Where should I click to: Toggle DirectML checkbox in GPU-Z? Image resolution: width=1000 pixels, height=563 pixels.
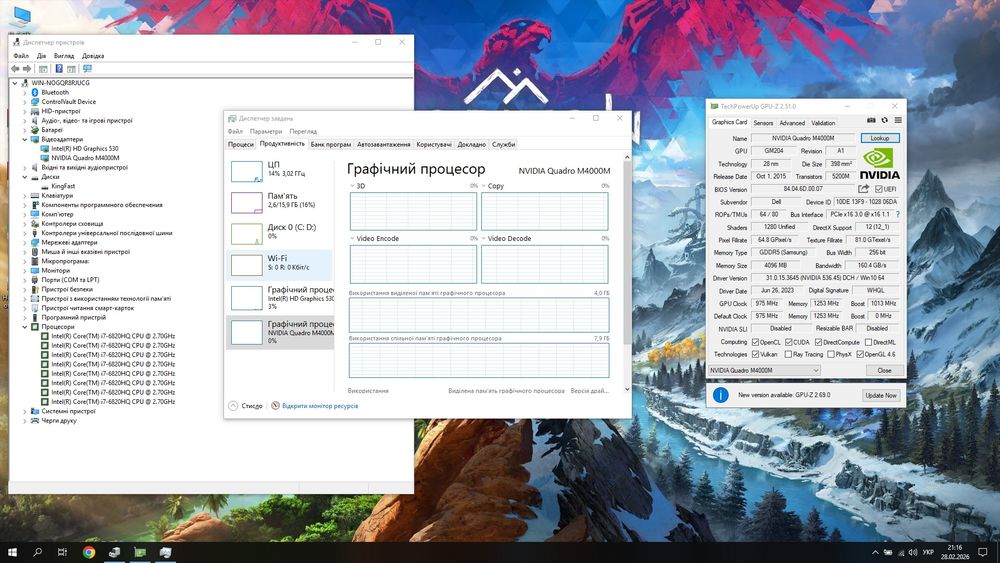coord(868,342)
